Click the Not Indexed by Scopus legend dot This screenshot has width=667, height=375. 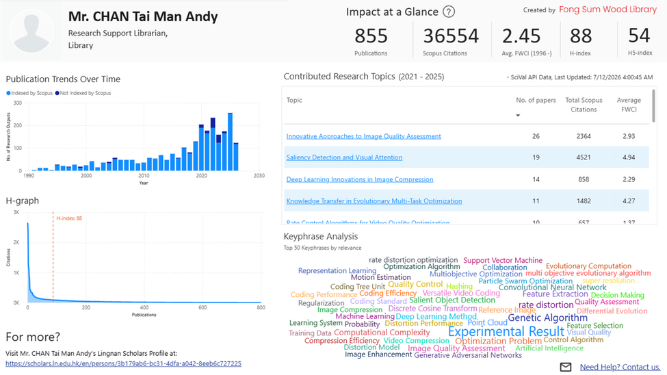tap(57, 93)
